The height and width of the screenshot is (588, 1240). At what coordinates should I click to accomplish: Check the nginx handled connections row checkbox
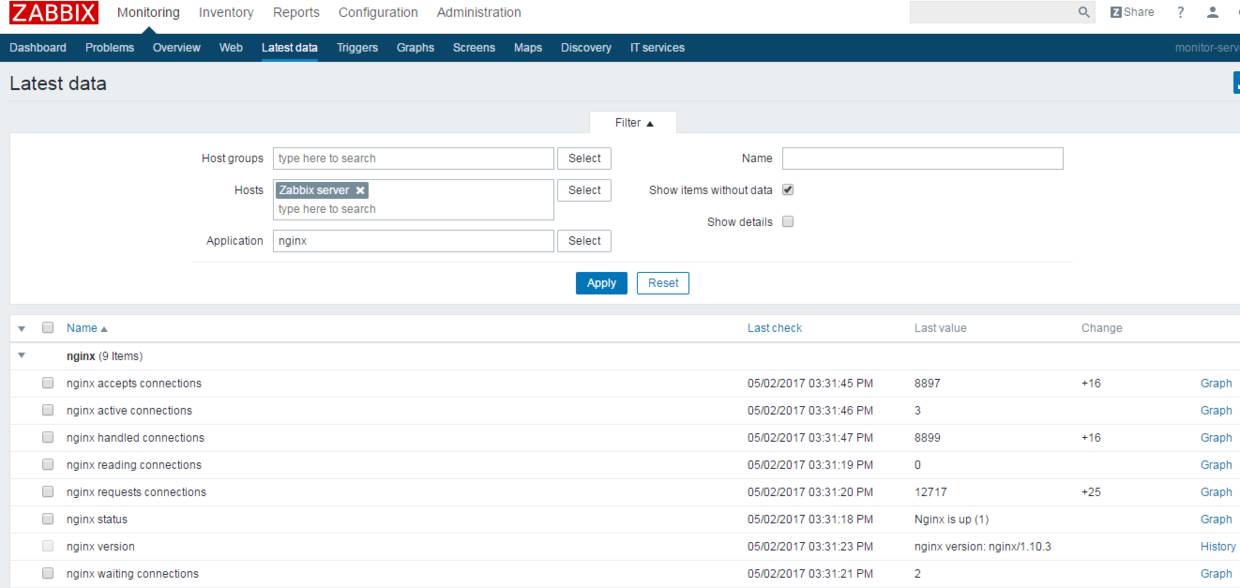(48, 437)
